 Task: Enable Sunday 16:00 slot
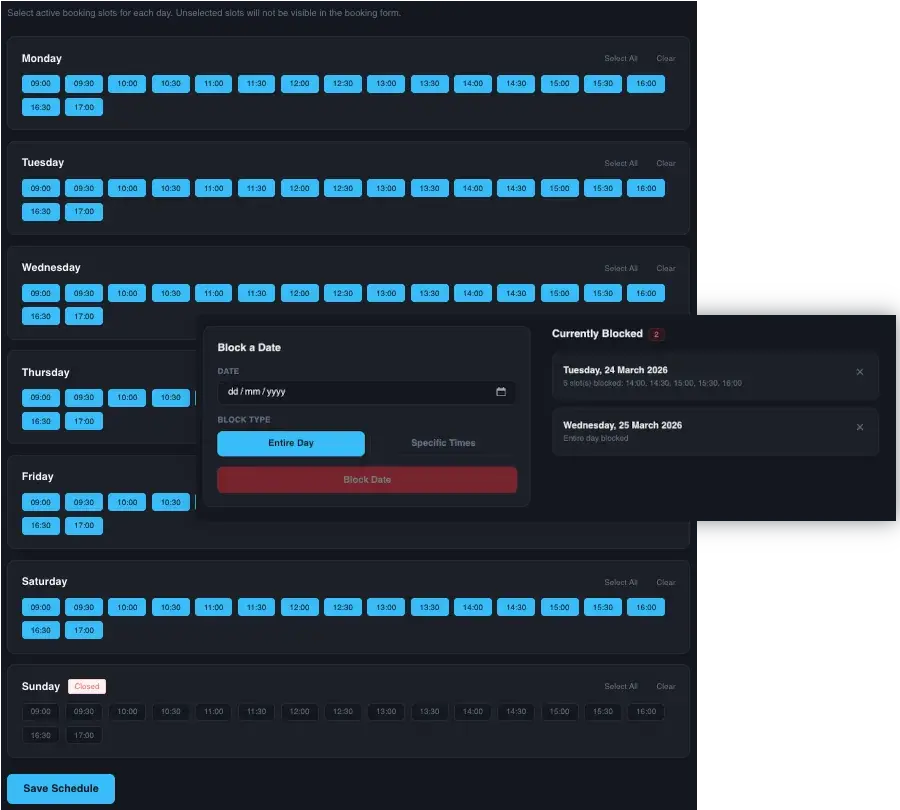pyautogui.click(x=646, y=712)
